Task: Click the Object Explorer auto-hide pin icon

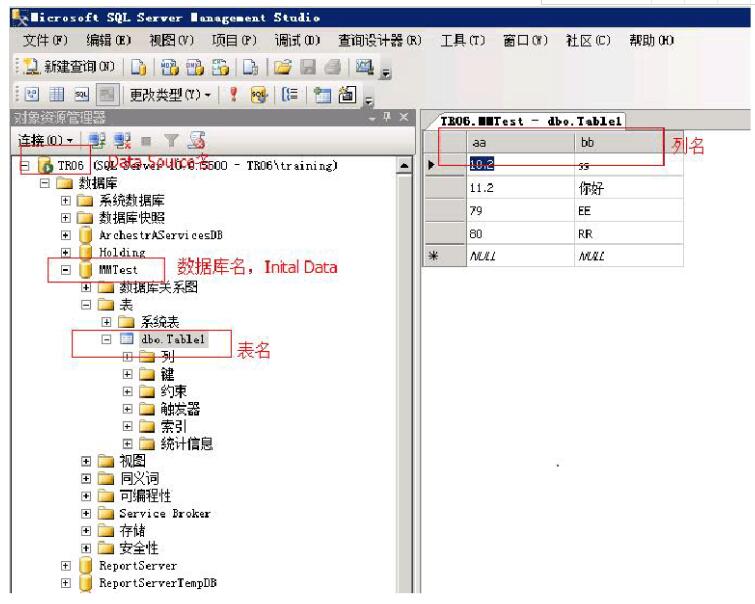Action: tap(387, 117)
